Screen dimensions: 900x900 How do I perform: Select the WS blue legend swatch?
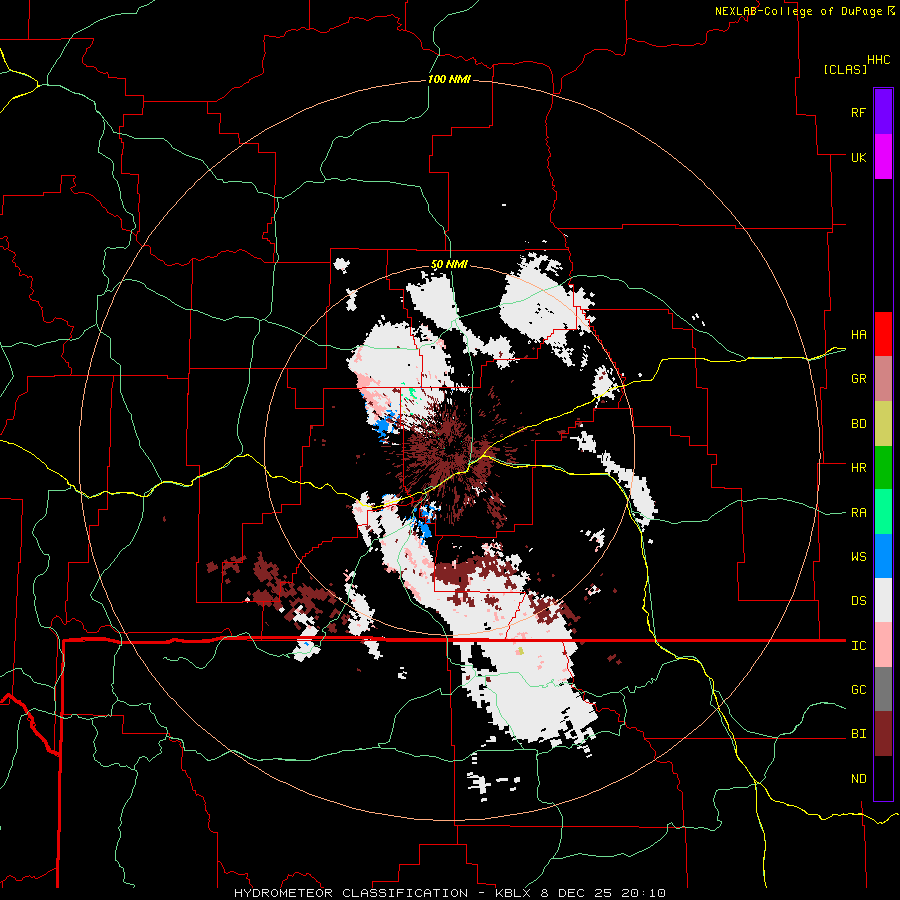883,556
